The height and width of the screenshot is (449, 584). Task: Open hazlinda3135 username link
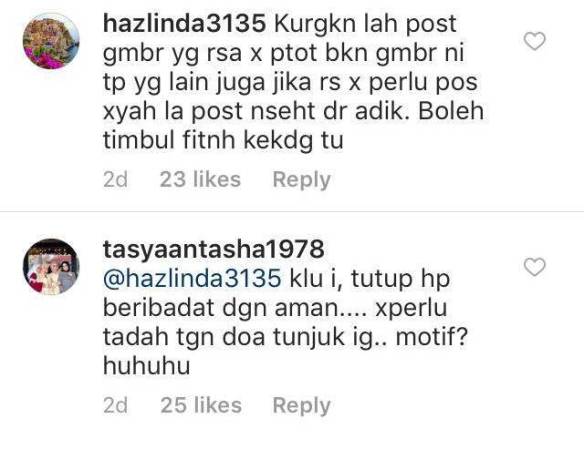184,24
